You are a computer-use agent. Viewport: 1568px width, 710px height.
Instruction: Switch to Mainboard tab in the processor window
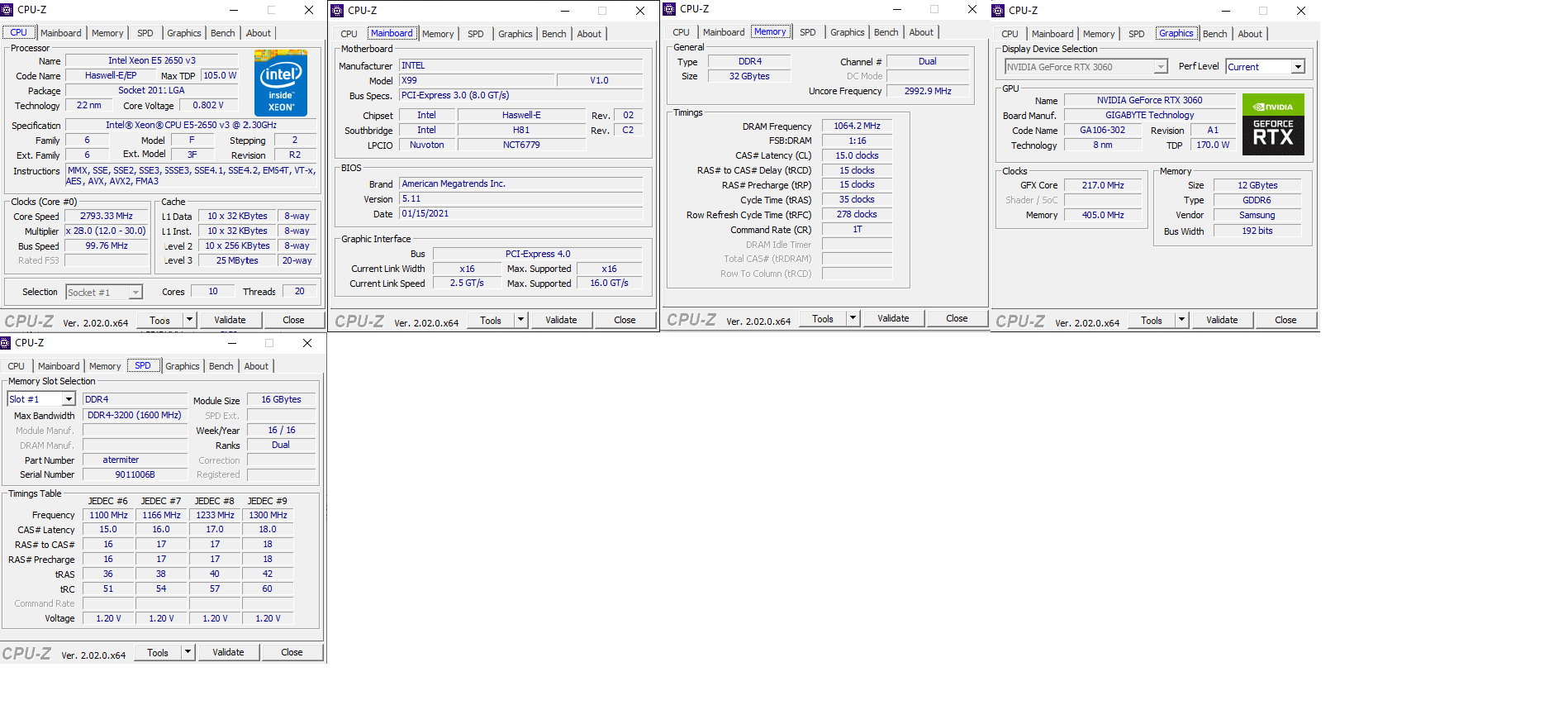click(x=61, y=33)
